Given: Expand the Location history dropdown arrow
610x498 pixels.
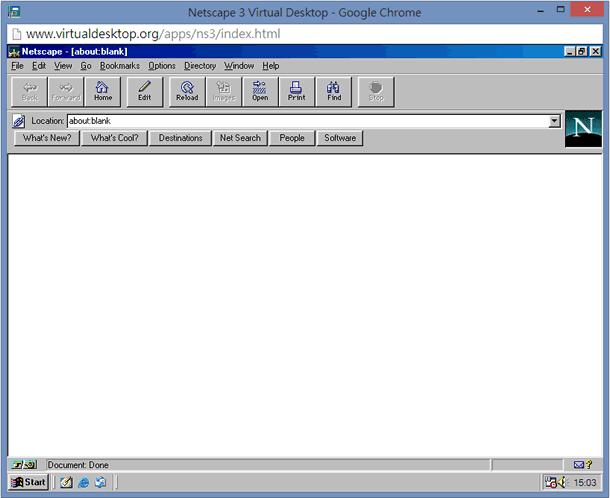Looking at the screenshot, I should pos(554,121).
